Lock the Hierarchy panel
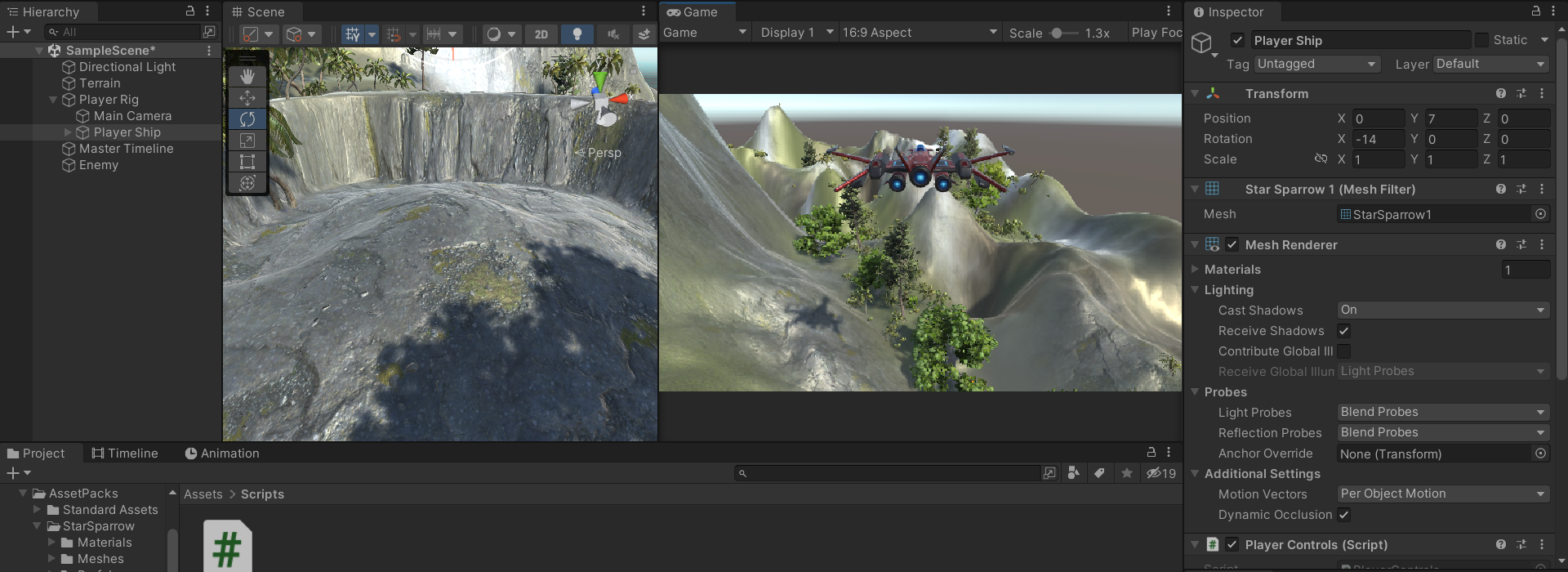Image resolution: width=1568 pixels, height=572 pixels. tap(190, 11)
